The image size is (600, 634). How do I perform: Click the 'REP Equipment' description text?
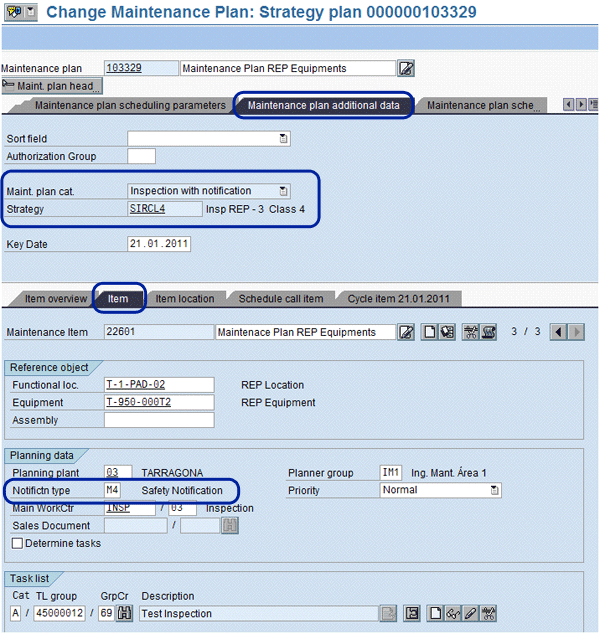tap(278, 403)
